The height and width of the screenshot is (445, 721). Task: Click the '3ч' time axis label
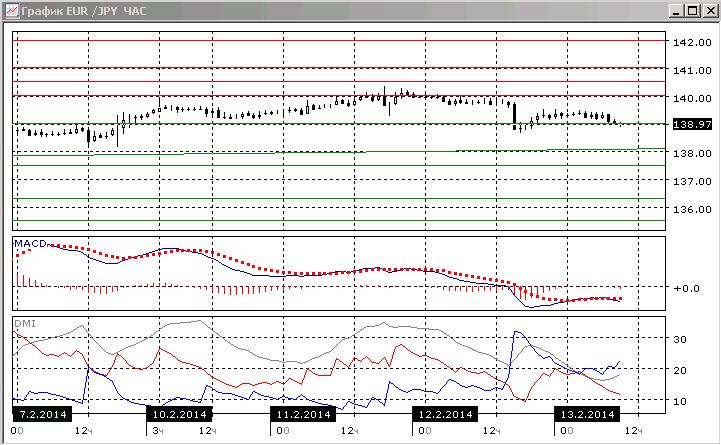click(158, 431)
